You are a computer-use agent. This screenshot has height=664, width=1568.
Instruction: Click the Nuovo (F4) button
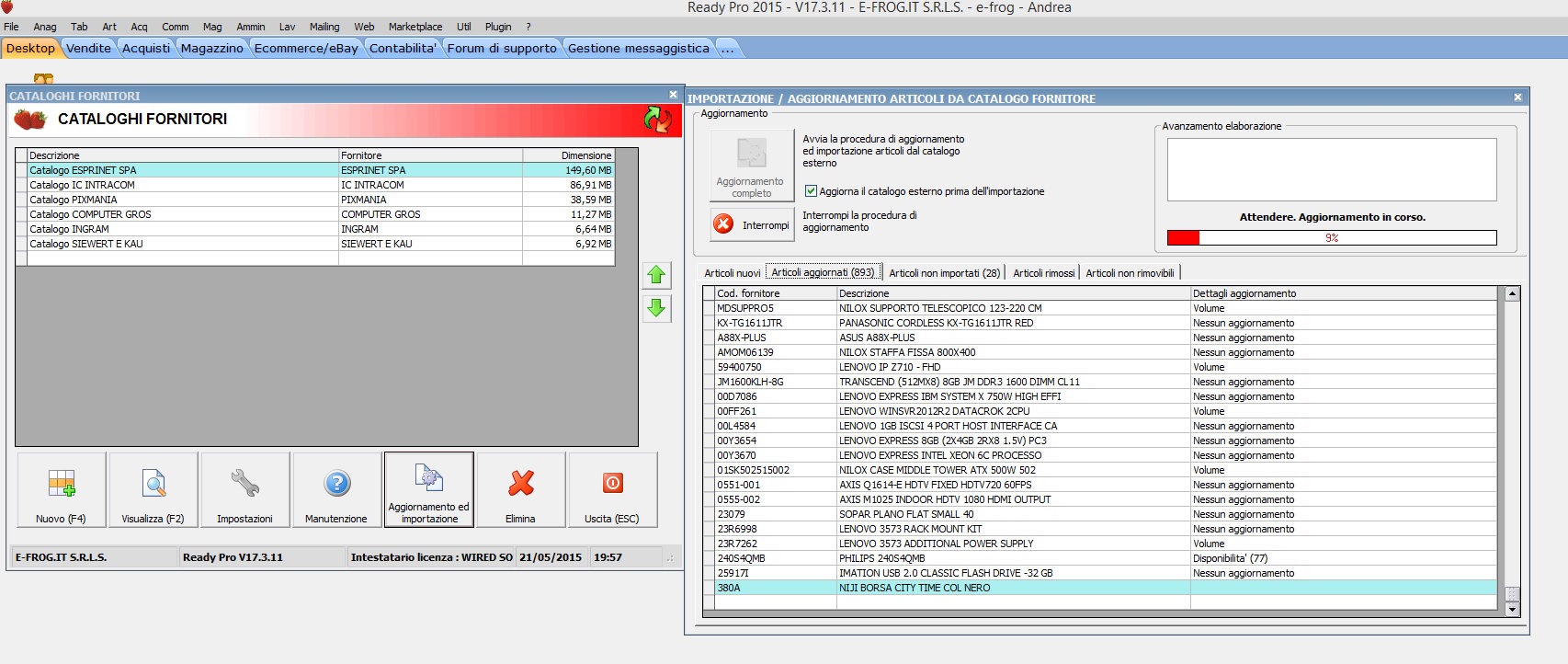pos(62,489)
